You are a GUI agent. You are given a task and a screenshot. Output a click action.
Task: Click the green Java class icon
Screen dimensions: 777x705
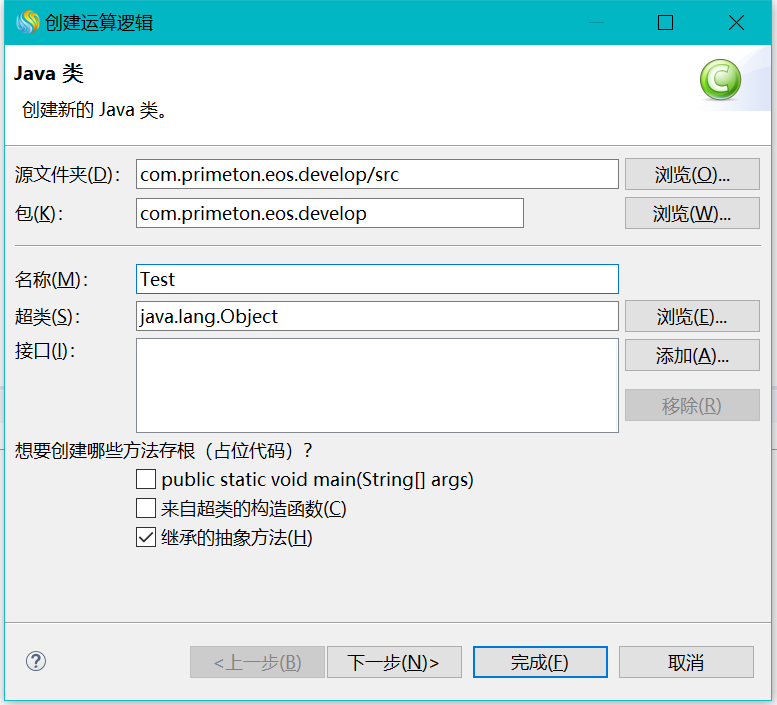tap(720, 80)
